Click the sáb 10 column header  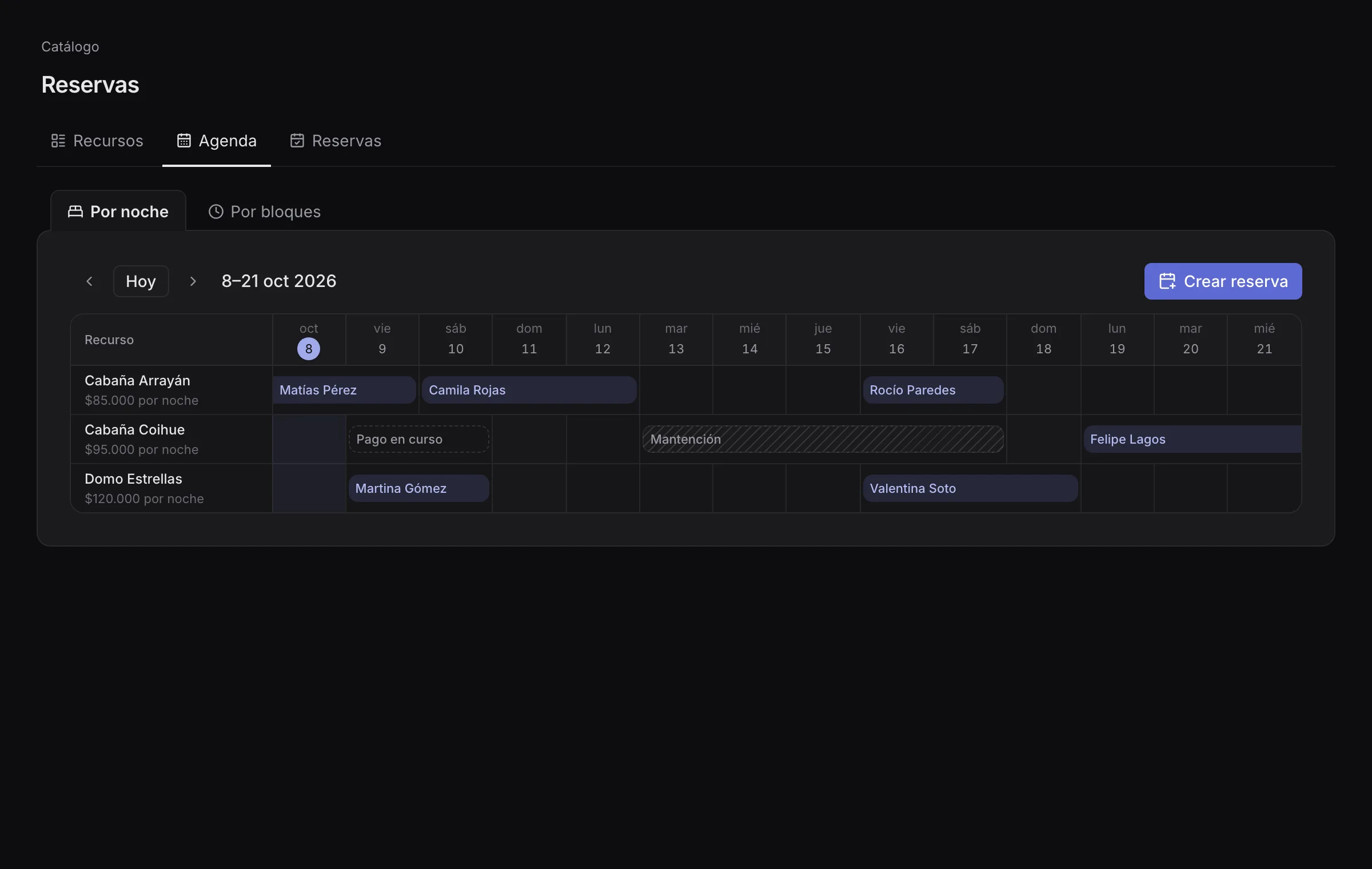pos(456,340)
